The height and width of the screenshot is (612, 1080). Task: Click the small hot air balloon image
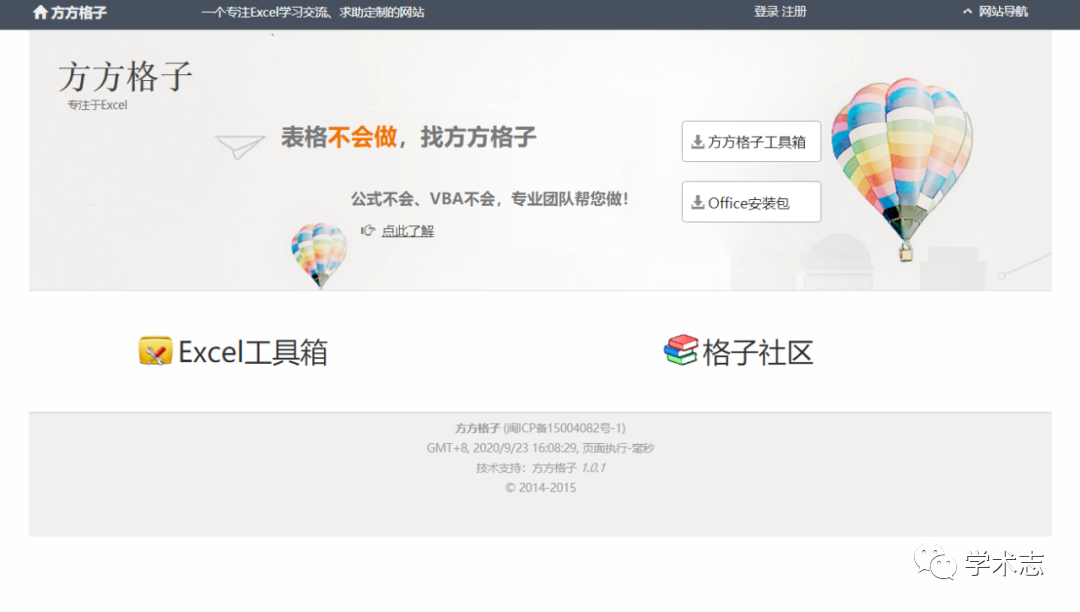(x=319, y=253)
